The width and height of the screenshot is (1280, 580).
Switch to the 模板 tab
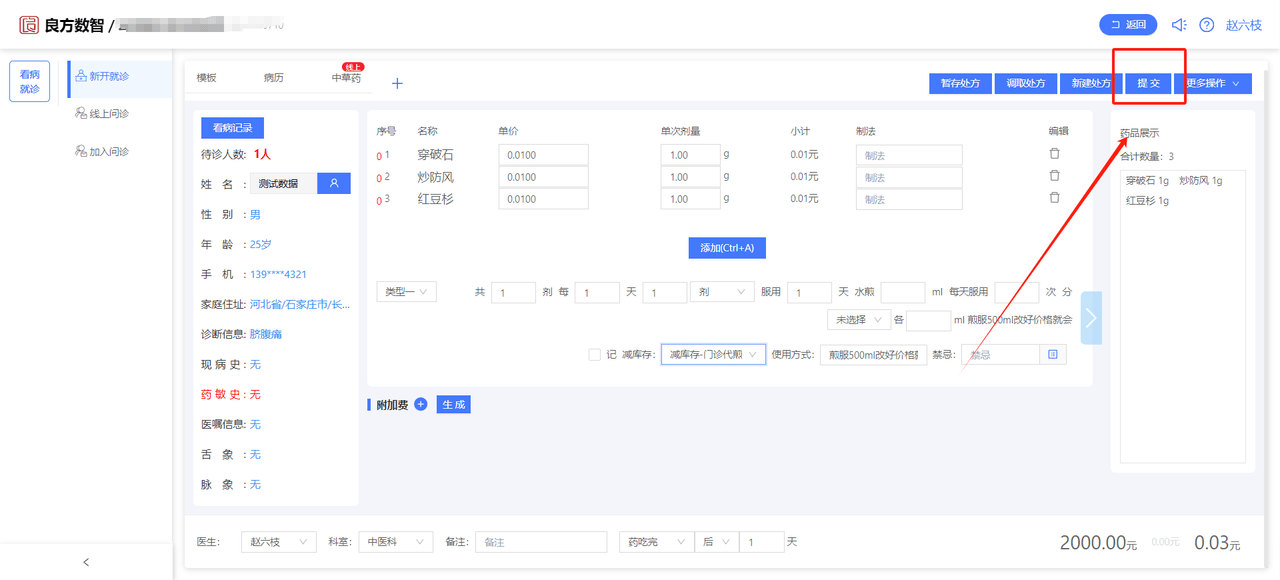coord(207,78)
